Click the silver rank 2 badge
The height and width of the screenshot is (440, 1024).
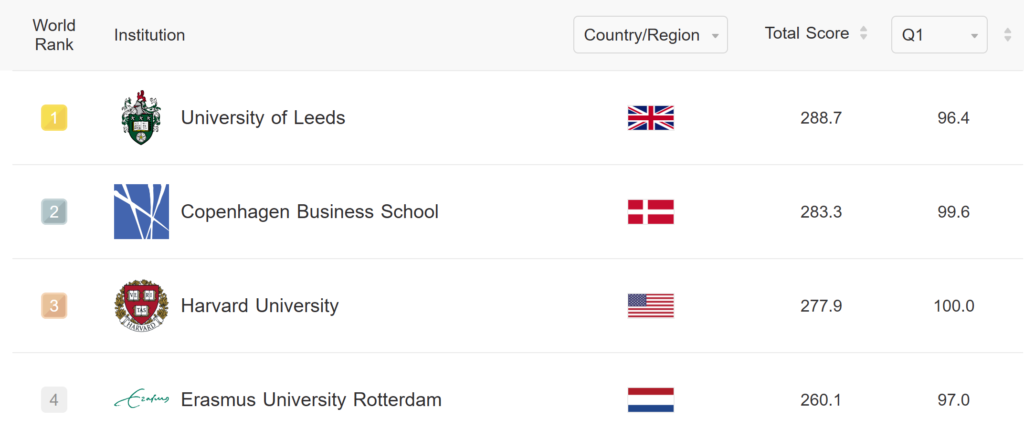(54, 212)
